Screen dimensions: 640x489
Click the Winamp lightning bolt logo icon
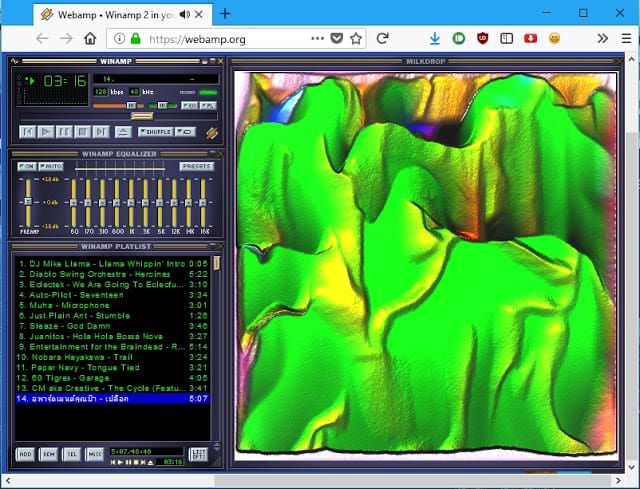click(211, 133)
